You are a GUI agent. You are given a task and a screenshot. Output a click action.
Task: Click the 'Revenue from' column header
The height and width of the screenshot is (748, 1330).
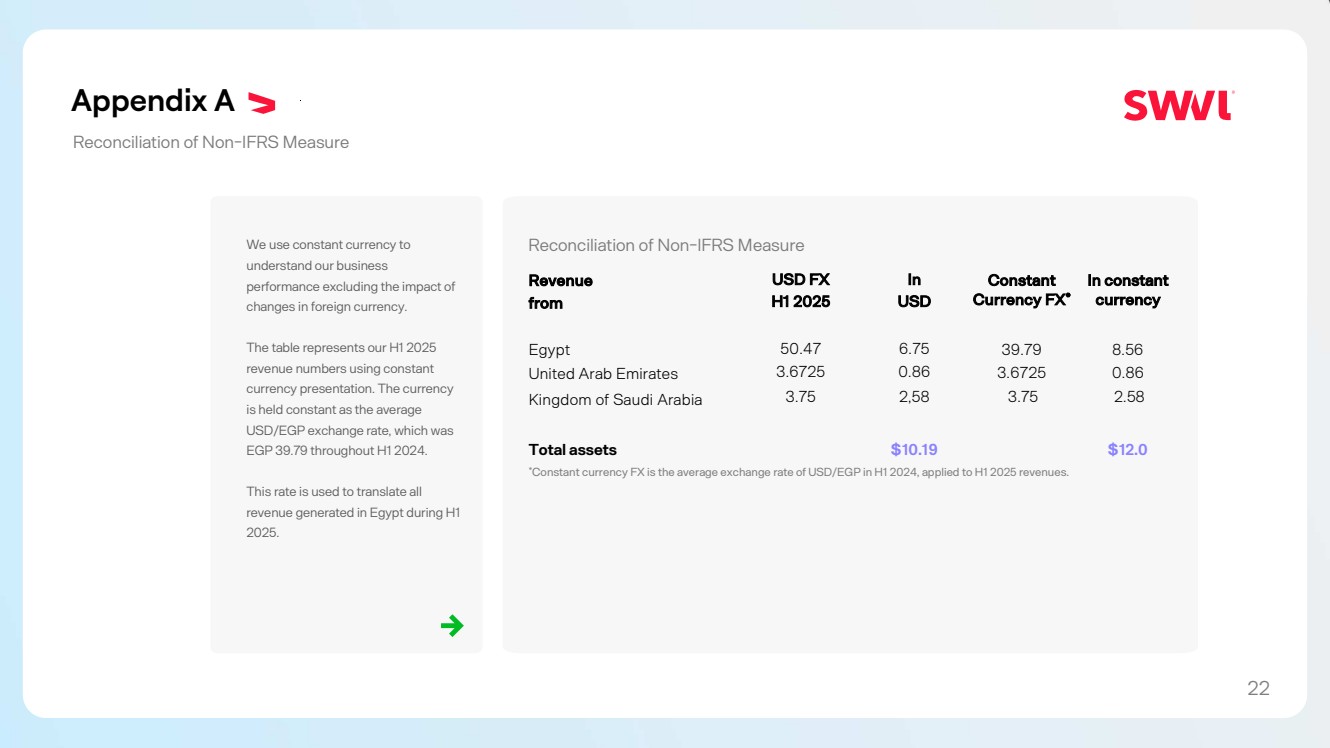(560, 291)
